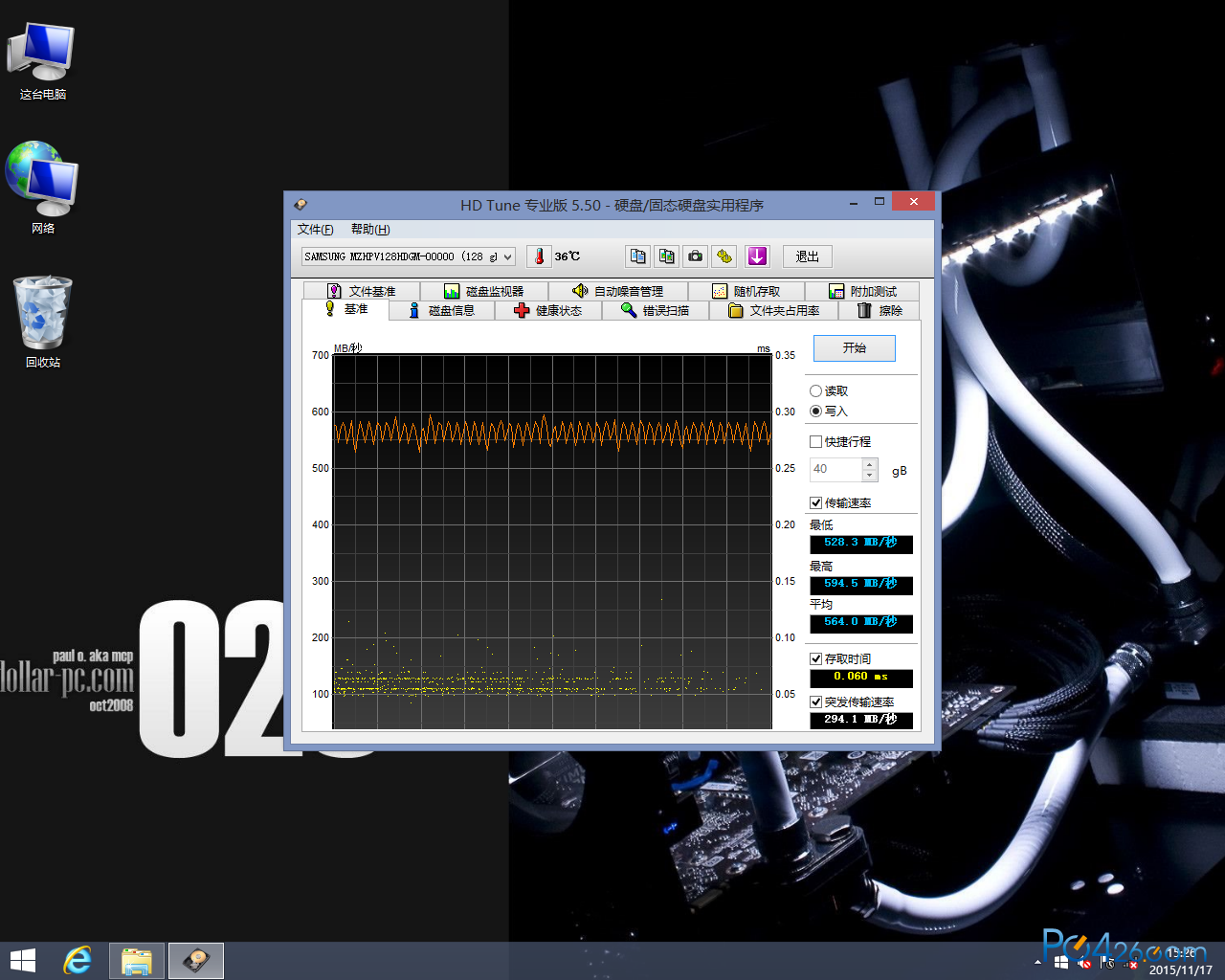1225x980 pixels.
Task: Open 回收站 recycle bin desktop icon
Action: point(43,323)
